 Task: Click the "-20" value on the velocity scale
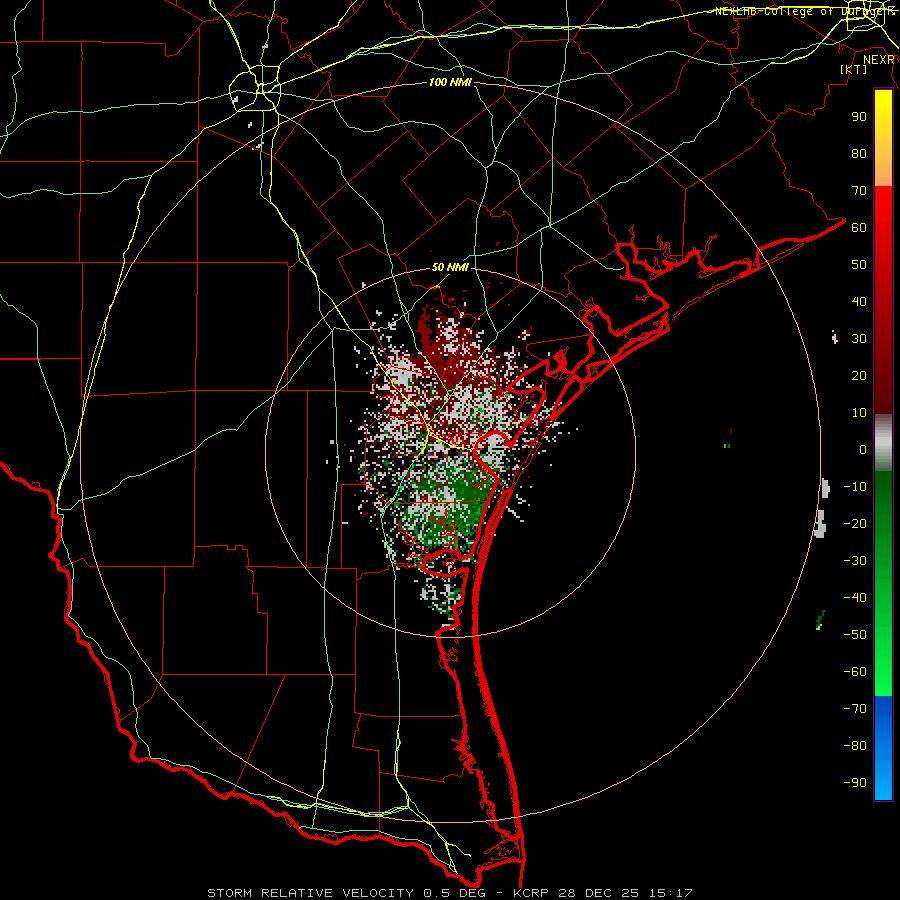click(855, 524)
